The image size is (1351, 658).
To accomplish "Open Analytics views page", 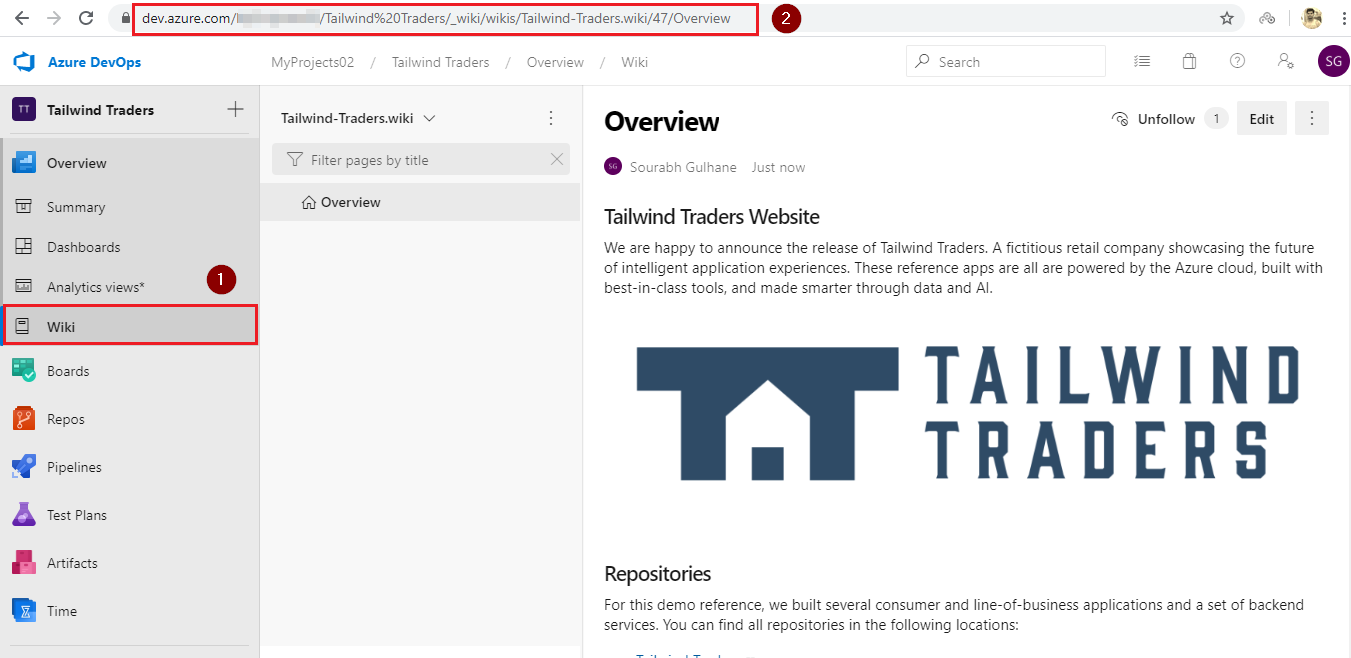I will click(129, 287).
